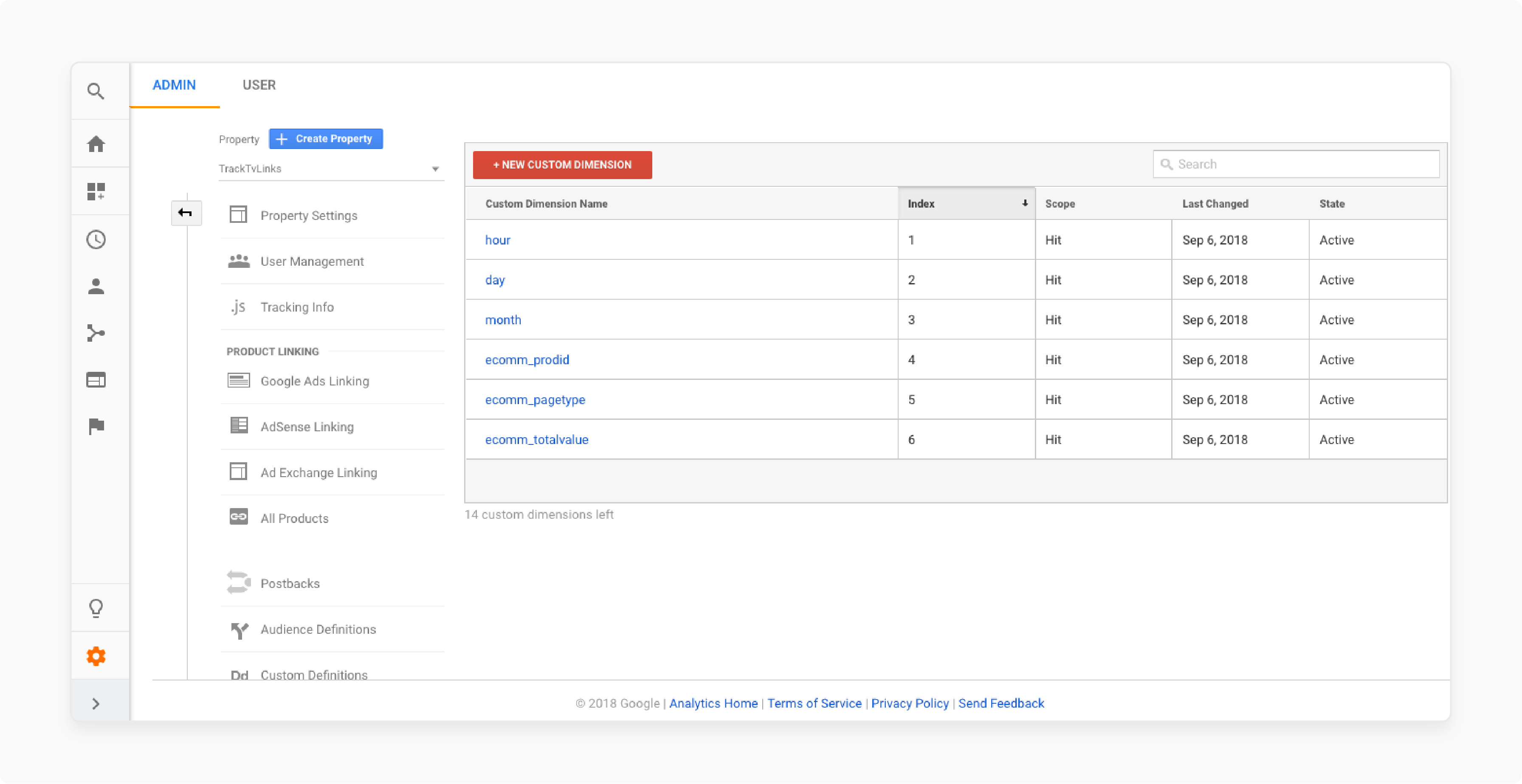Click Privacy Policy footer link
Screen dimensions: 1522x784
coord(910,703)
